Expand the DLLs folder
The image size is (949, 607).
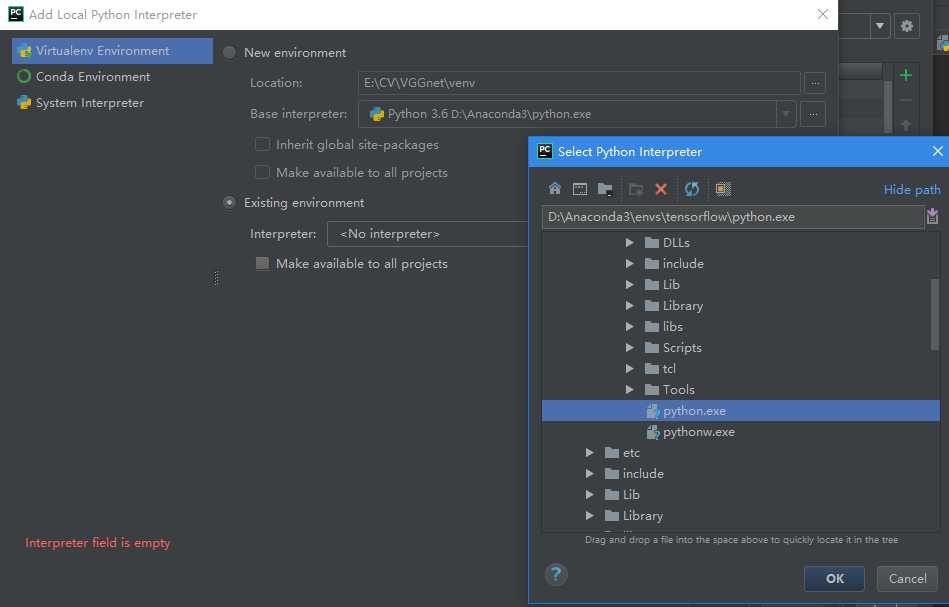tap(629, 242)
